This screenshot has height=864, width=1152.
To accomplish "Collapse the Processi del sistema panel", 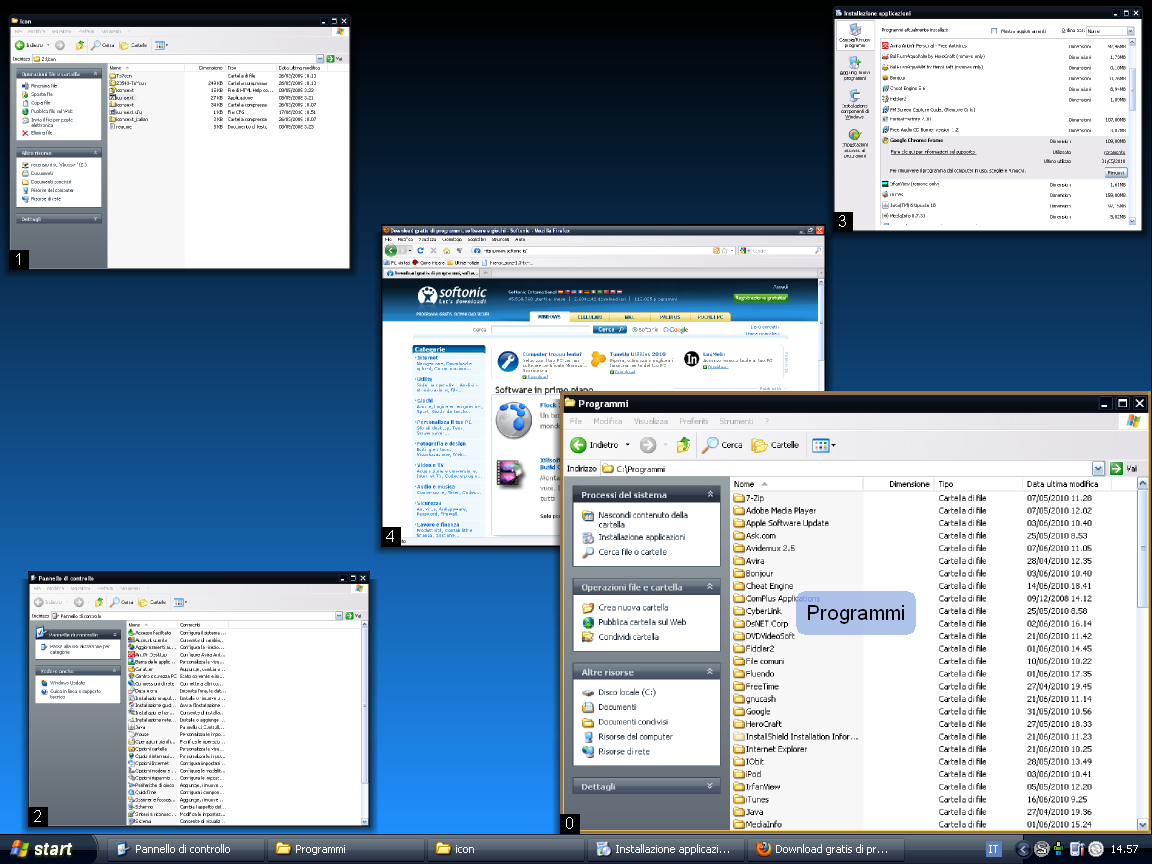I will (710, 494).
